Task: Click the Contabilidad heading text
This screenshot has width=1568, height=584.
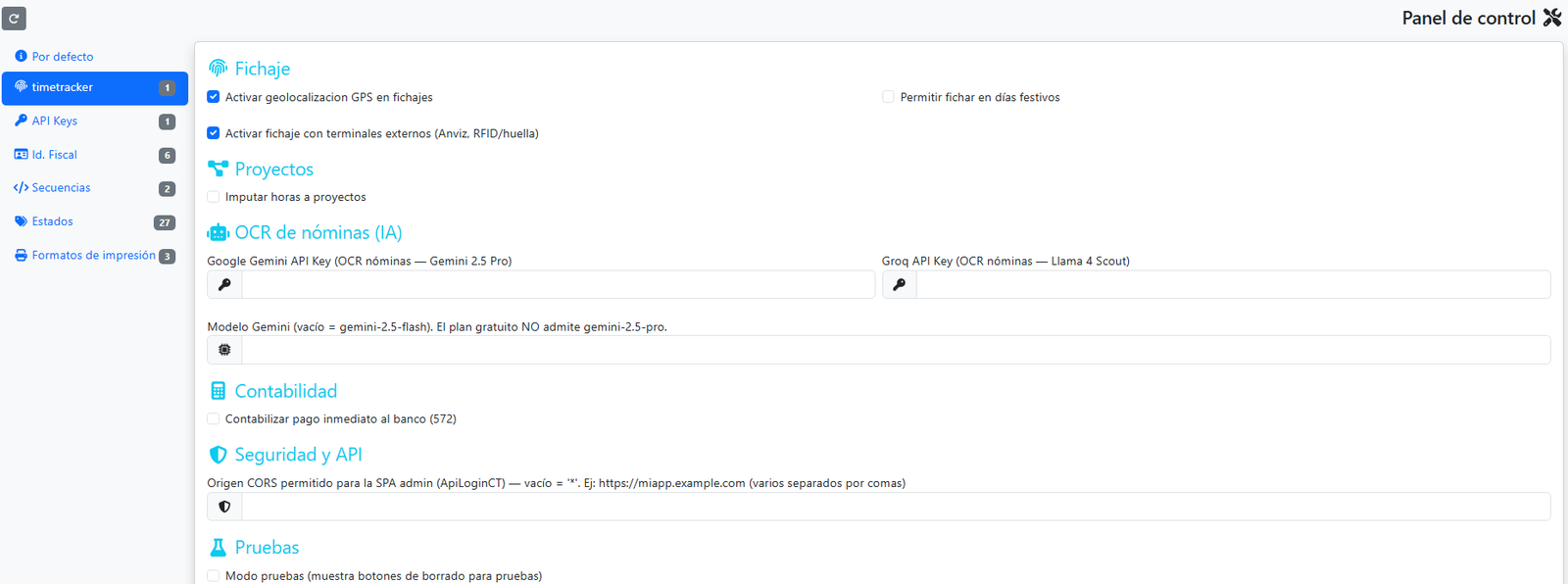Action: click(286, 391)
